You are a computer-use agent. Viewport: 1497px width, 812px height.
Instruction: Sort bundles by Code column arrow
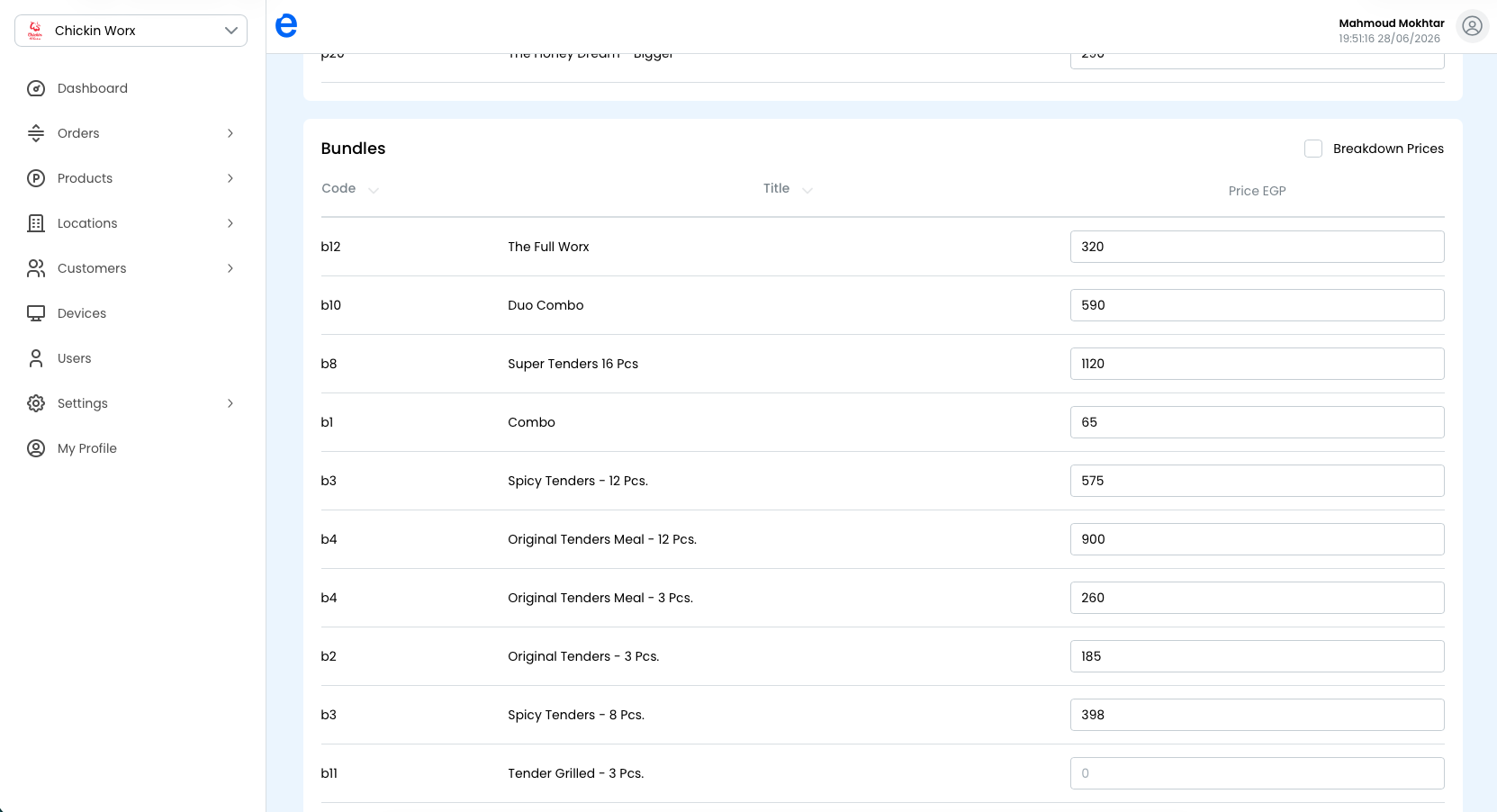click(374, 190)
